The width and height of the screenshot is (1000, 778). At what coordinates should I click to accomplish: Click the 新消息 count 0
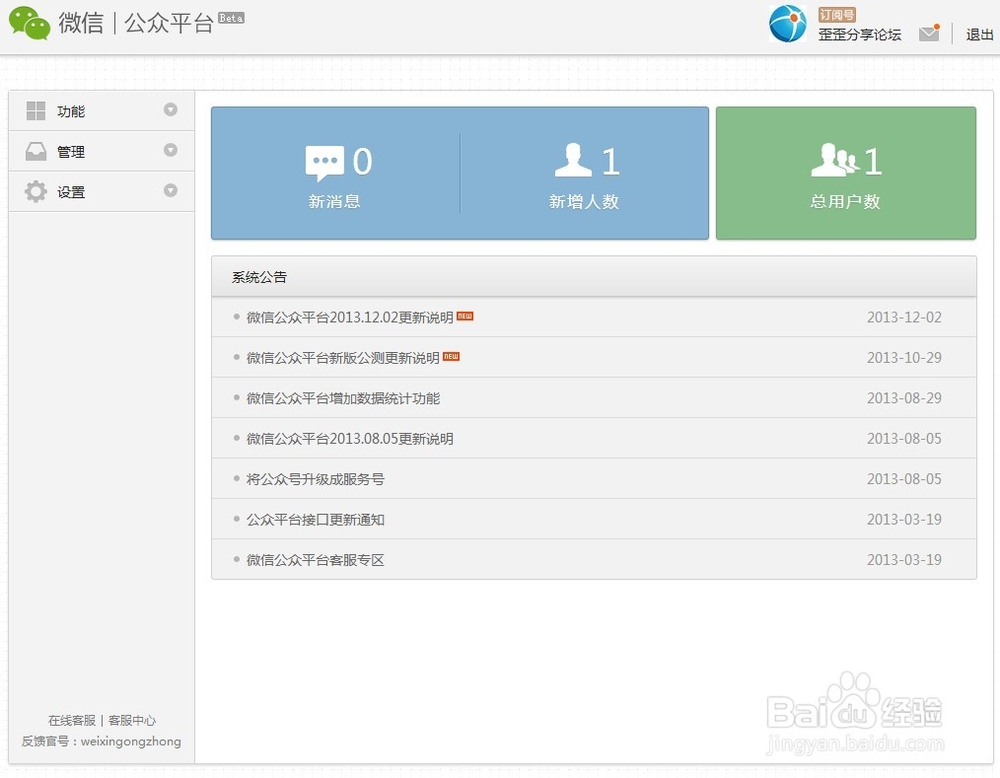(362, 161)
